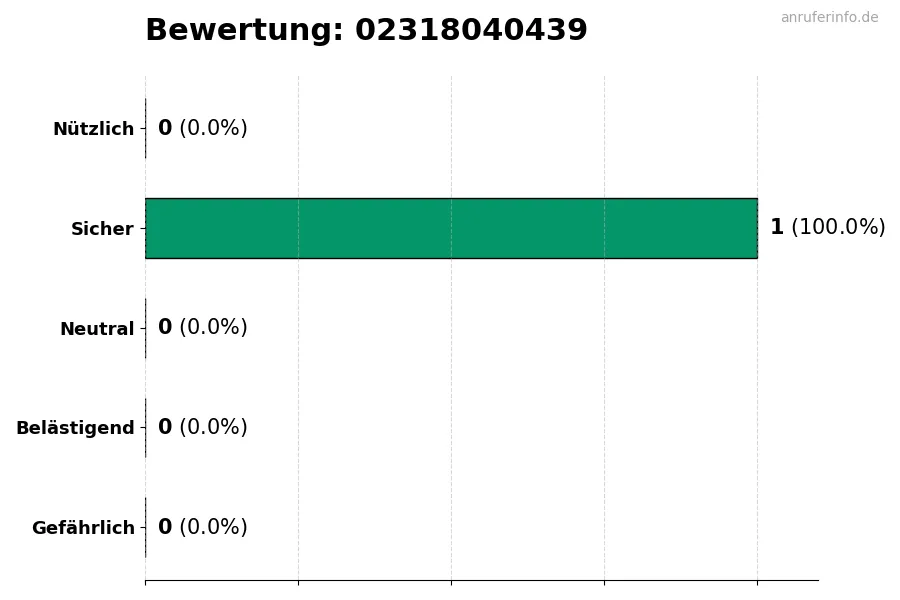Click the leftmost x-axis tick mark
The image size is (900, 600).
coord(145,582)
